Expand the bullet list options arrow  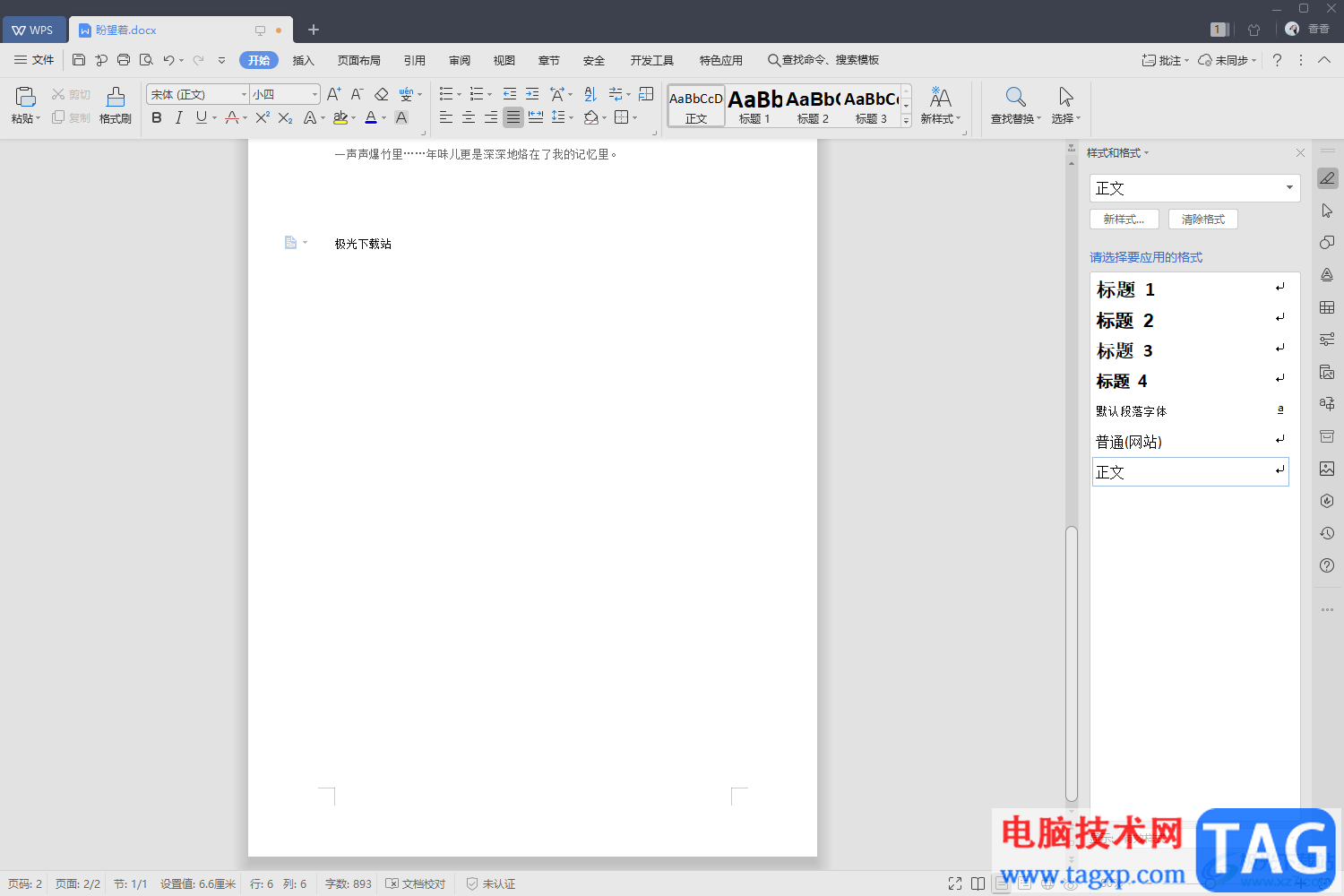(460, 94)
